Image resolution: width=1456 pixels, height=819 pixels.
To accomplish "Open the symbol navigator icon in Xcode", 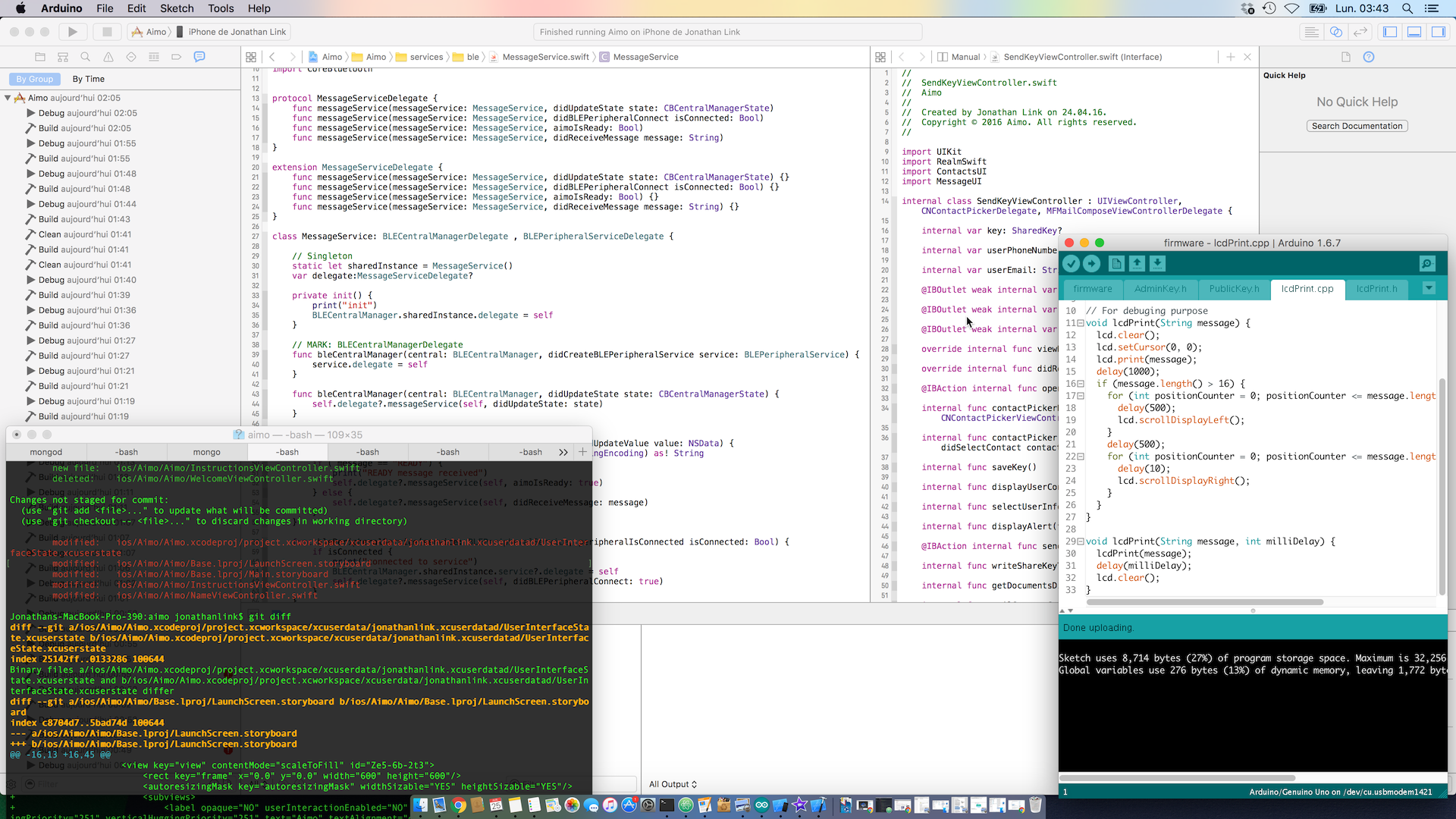I will click(x=63, y=57).
